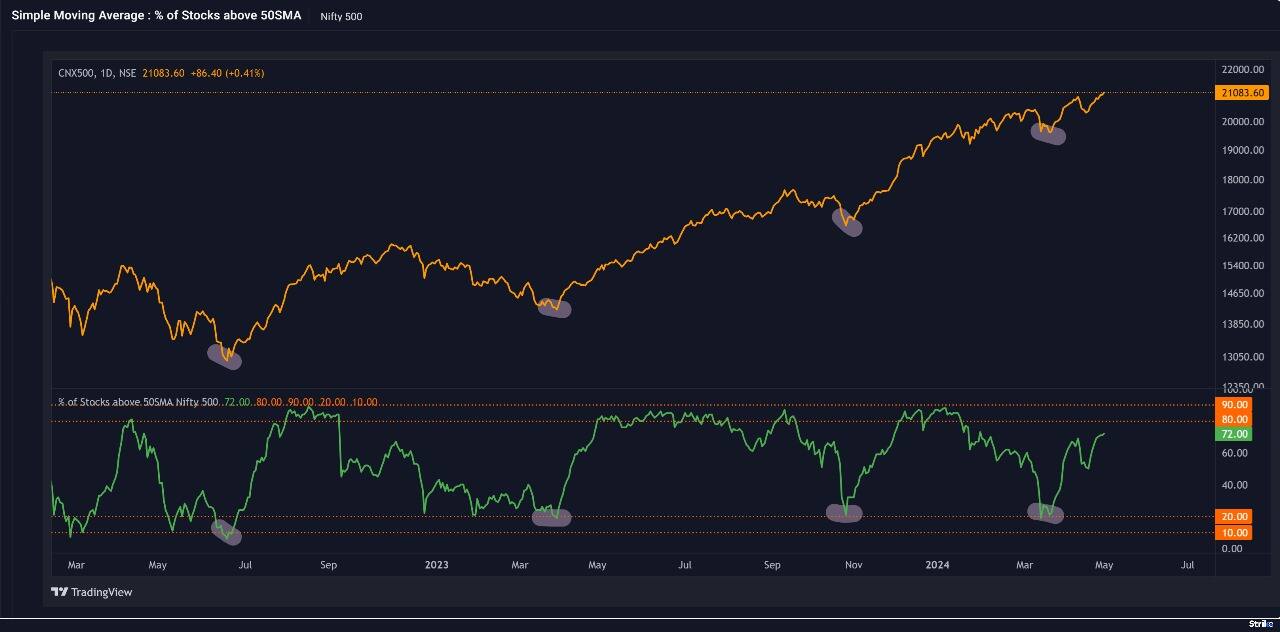The image size is (1280, 632).
Task: Open the % of Stocks above 50SMA indicator legend
Action: 138,402
